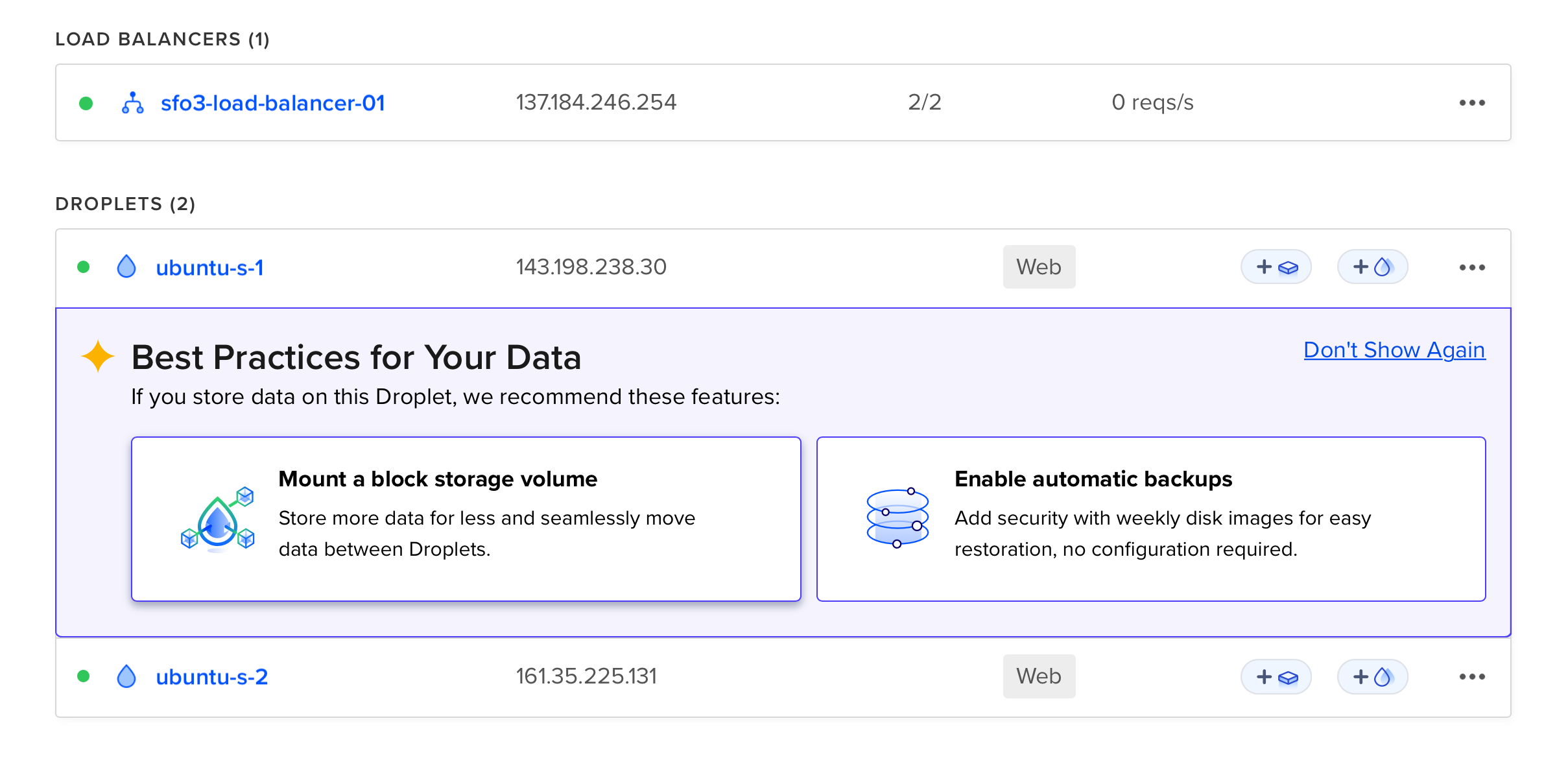The image size is (1568, 760).
Task: Select the Enable automatic backups card
Action: (1151, 519)
